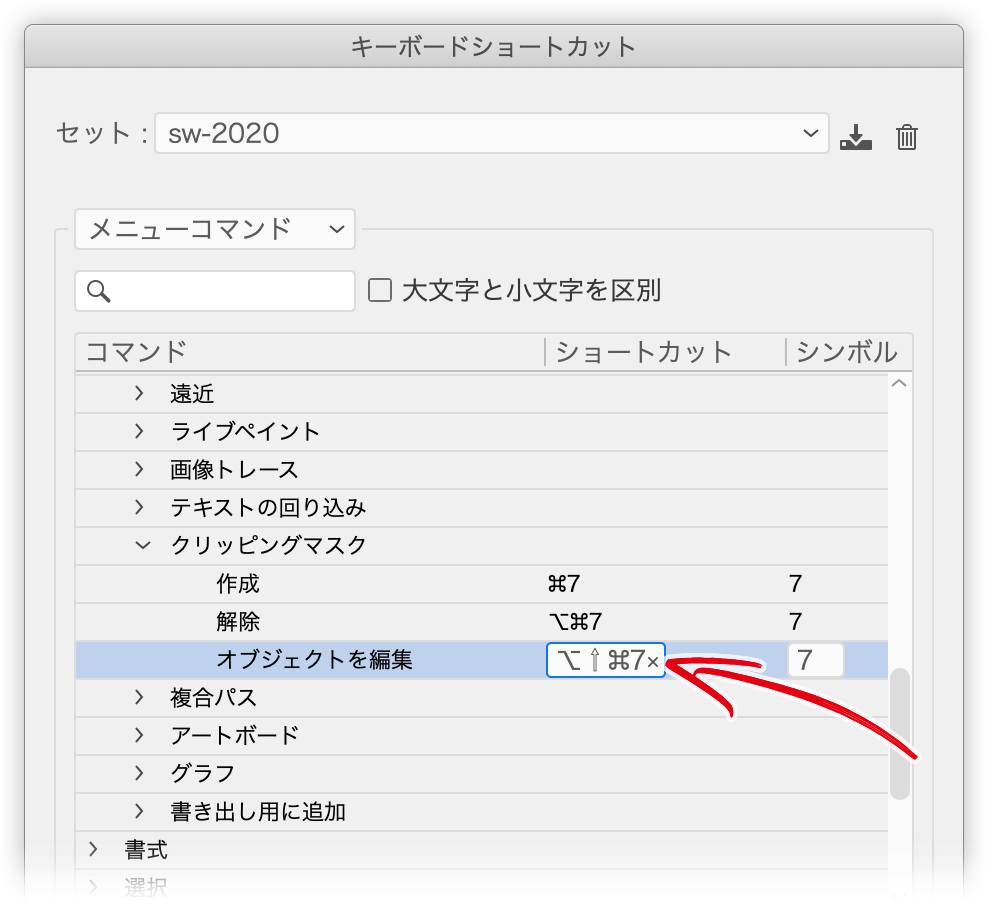Viewport: 988px width, 906px height.
Task: Clear the shortcut with the × icon
Action: [x=653, y=662]
